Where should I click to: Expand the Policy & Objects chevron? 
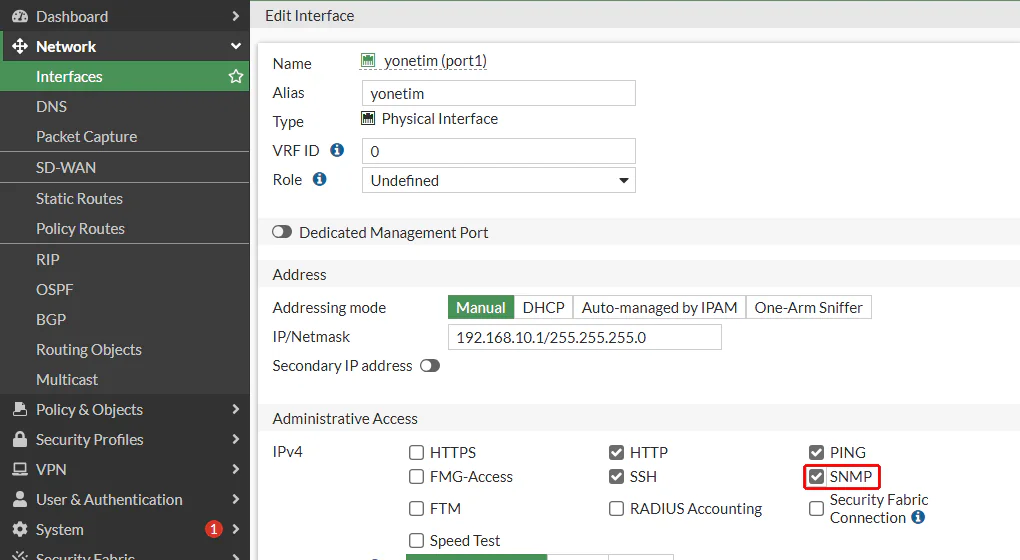[x=235, y=409]
